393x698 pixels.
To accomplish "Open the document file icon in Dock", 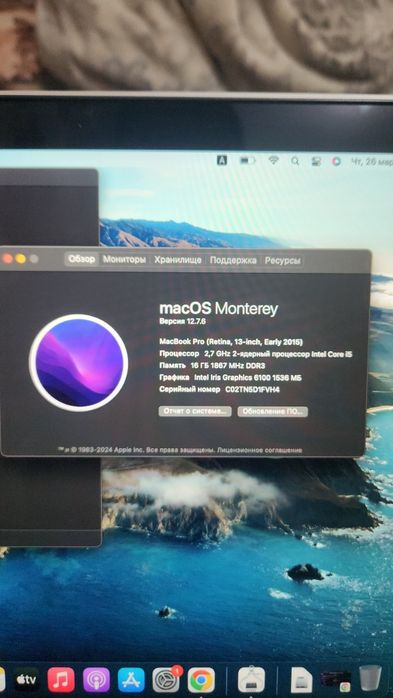I will pos(301,680).
